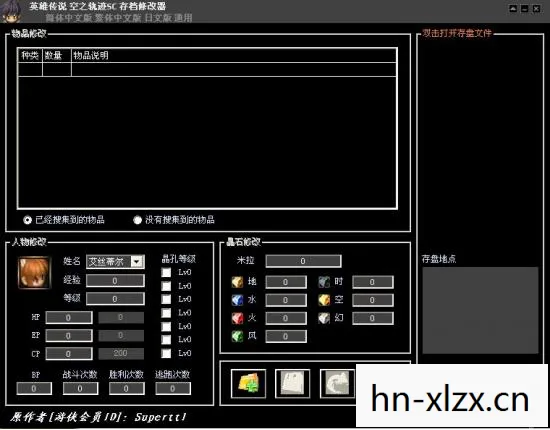Click the max HP grayed field
Viewport: 550px width, 430px height.
click(x=121, y=317)
